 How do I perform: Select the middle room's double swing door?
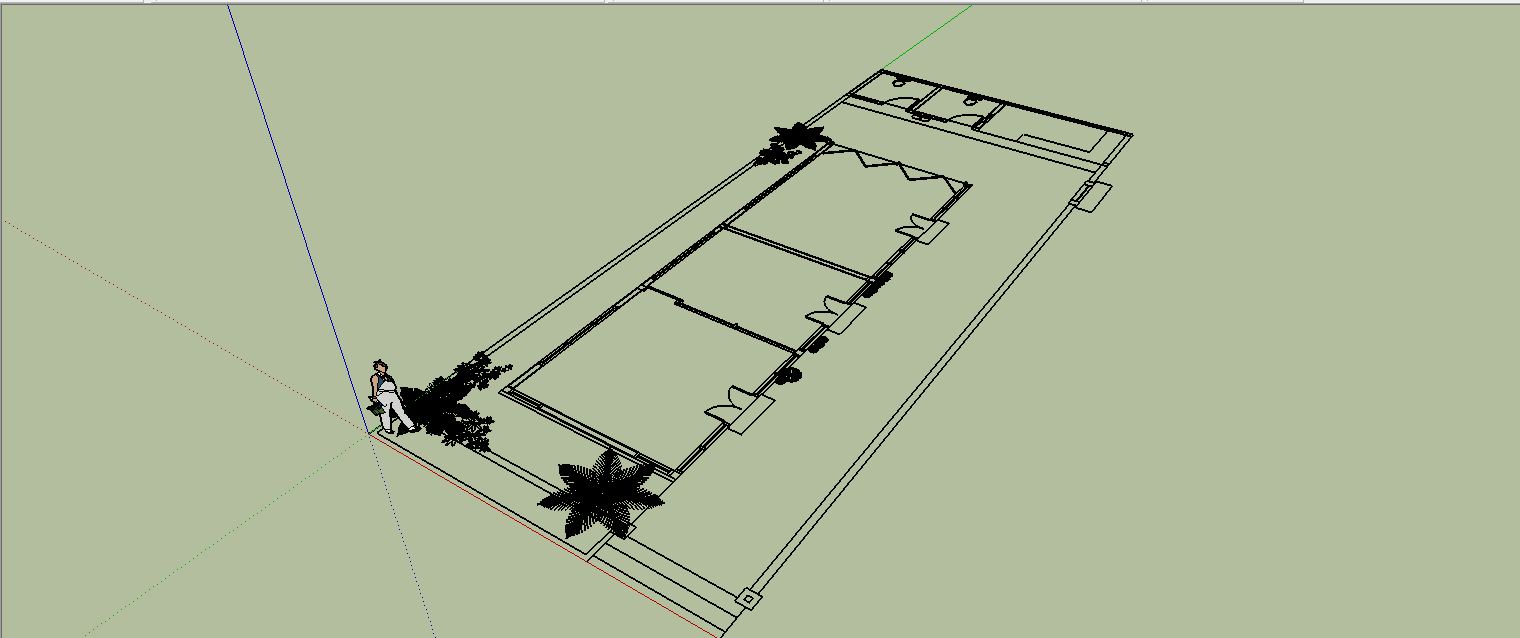click(828, 310)
